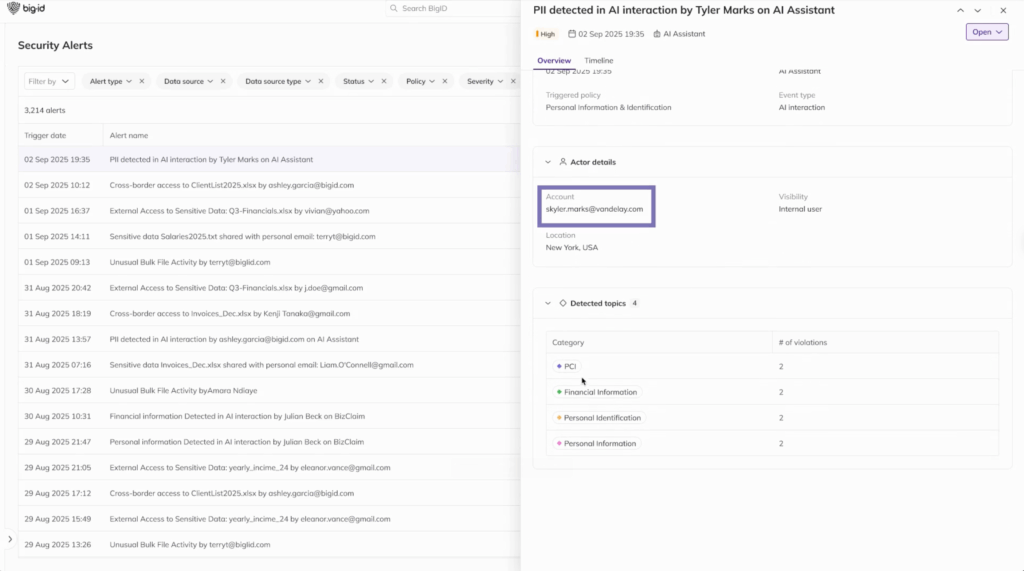1024x571 pixels.
Task: Go to the next alert with down chevron
Action: 978,10
